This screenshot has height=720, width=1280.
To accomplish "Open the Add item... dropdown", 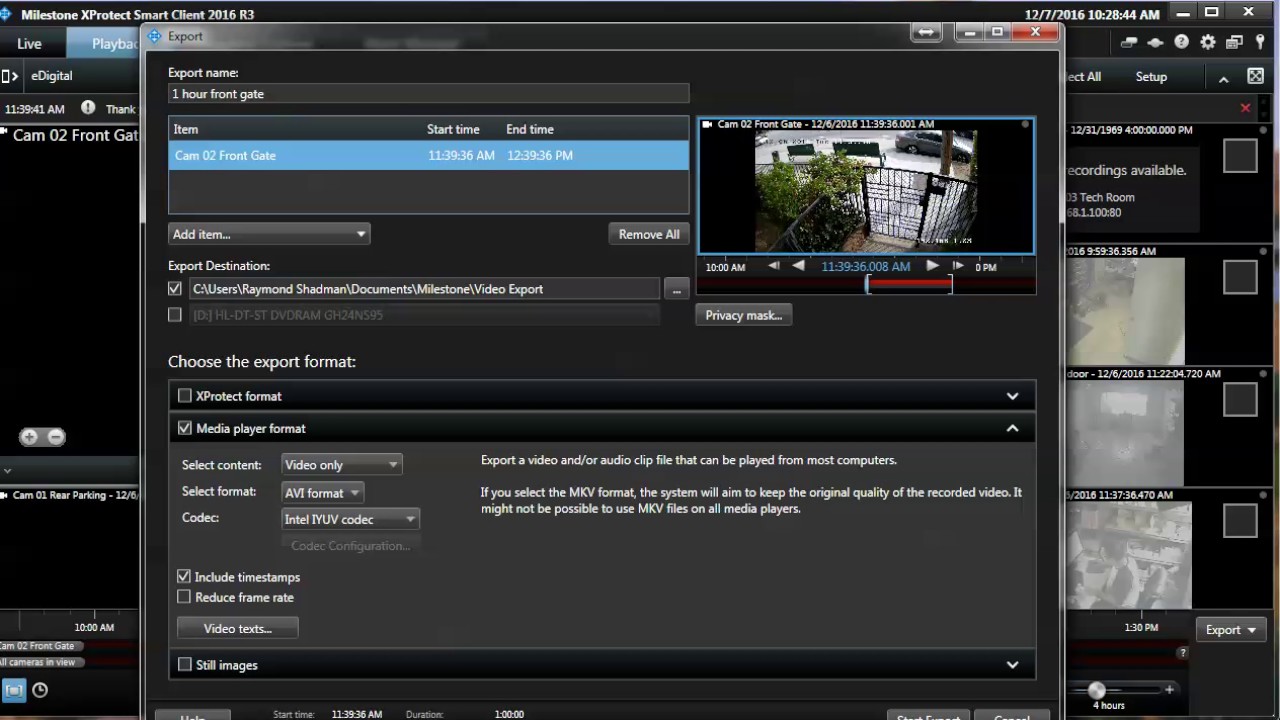I will click(269, 234).
